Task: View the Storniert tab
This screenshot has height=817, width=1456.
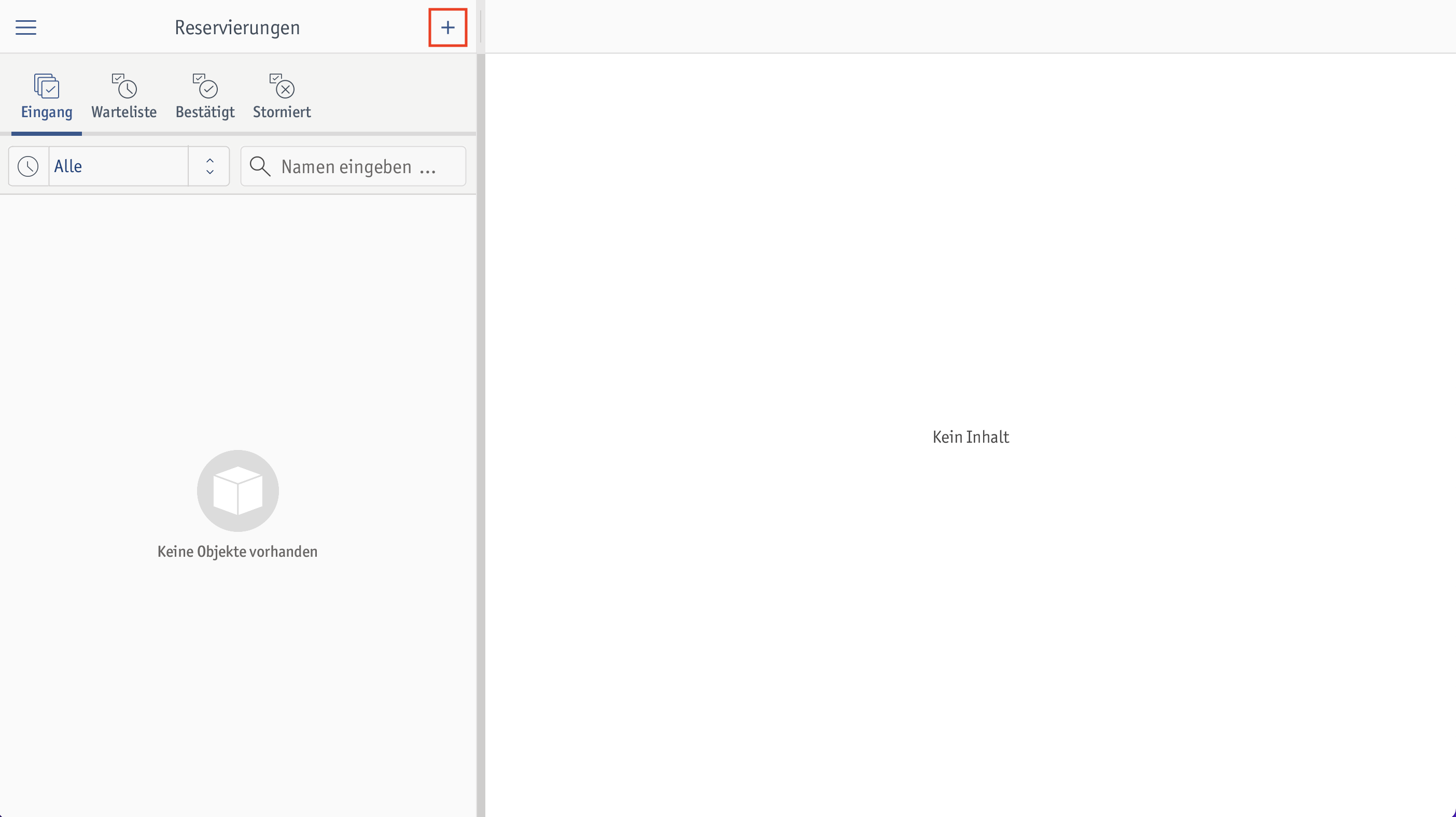Action: (x=282, y=96)
